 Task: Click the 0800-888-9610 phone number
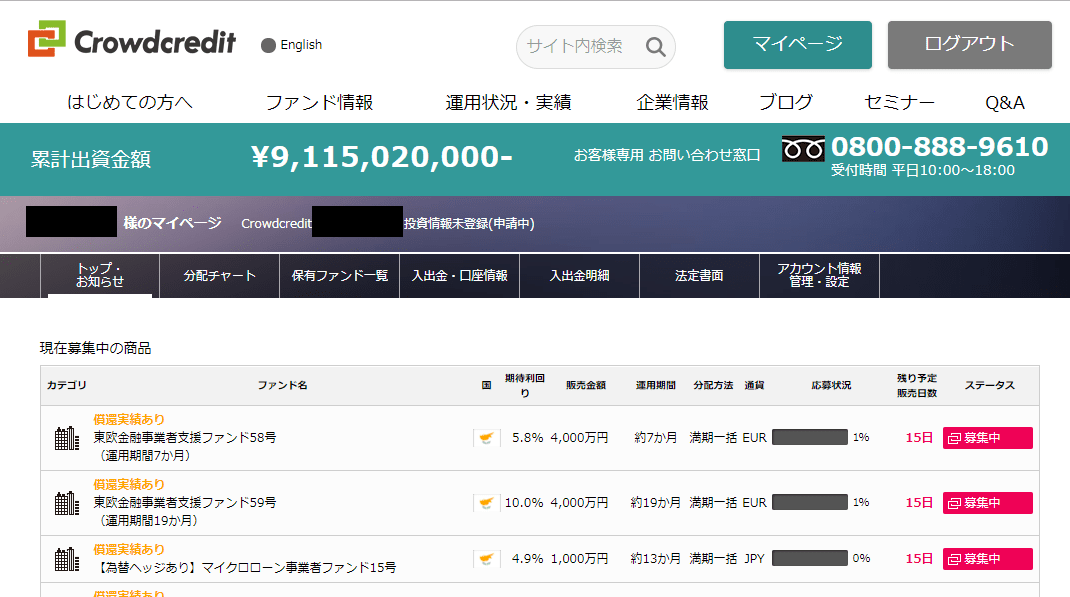click(x=939, y=147)
